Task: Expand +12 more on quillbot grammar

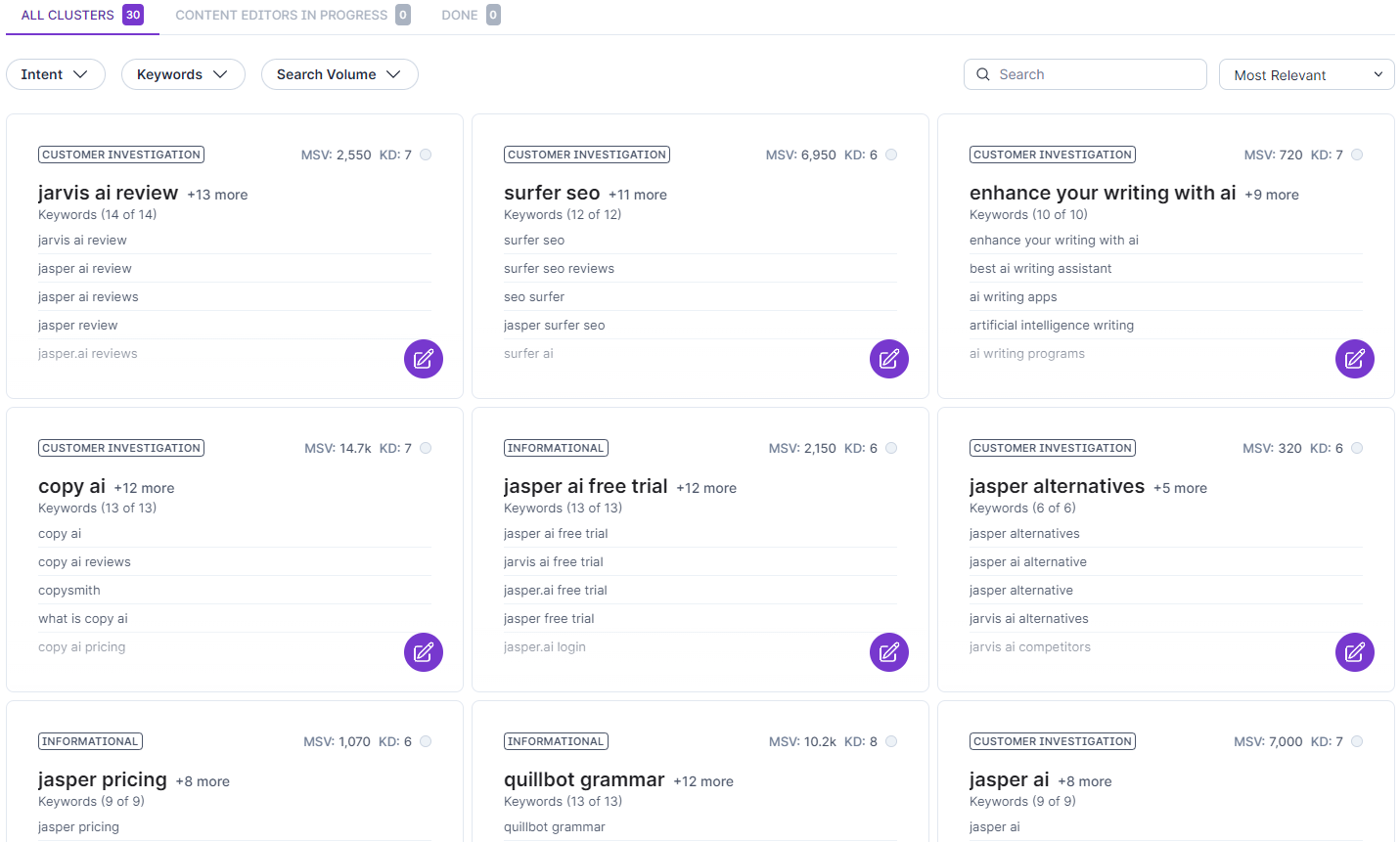Action: [x=703, y=781]
